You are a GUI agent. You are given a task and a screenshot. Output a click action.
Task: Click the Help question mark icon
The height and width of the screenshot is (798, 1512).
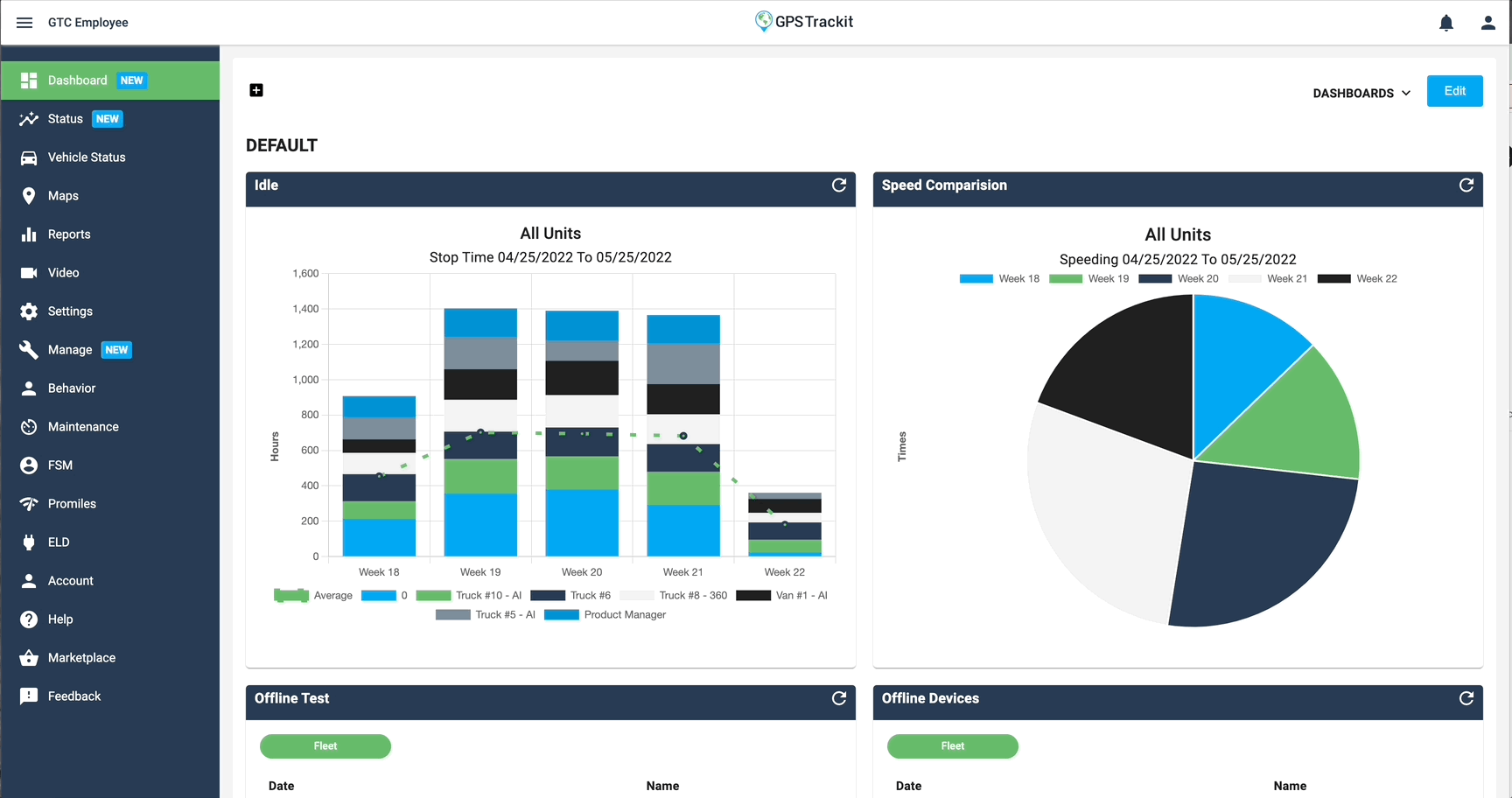tap(29, 619)
